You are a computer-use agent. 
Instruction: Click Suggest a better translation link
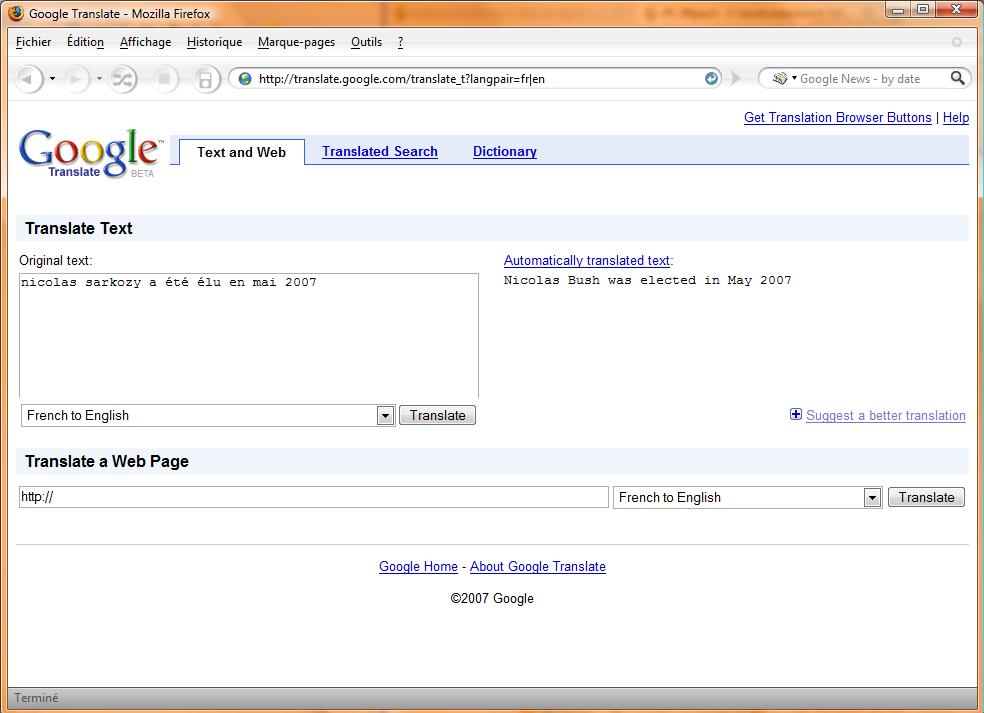[x=885, y=415]
